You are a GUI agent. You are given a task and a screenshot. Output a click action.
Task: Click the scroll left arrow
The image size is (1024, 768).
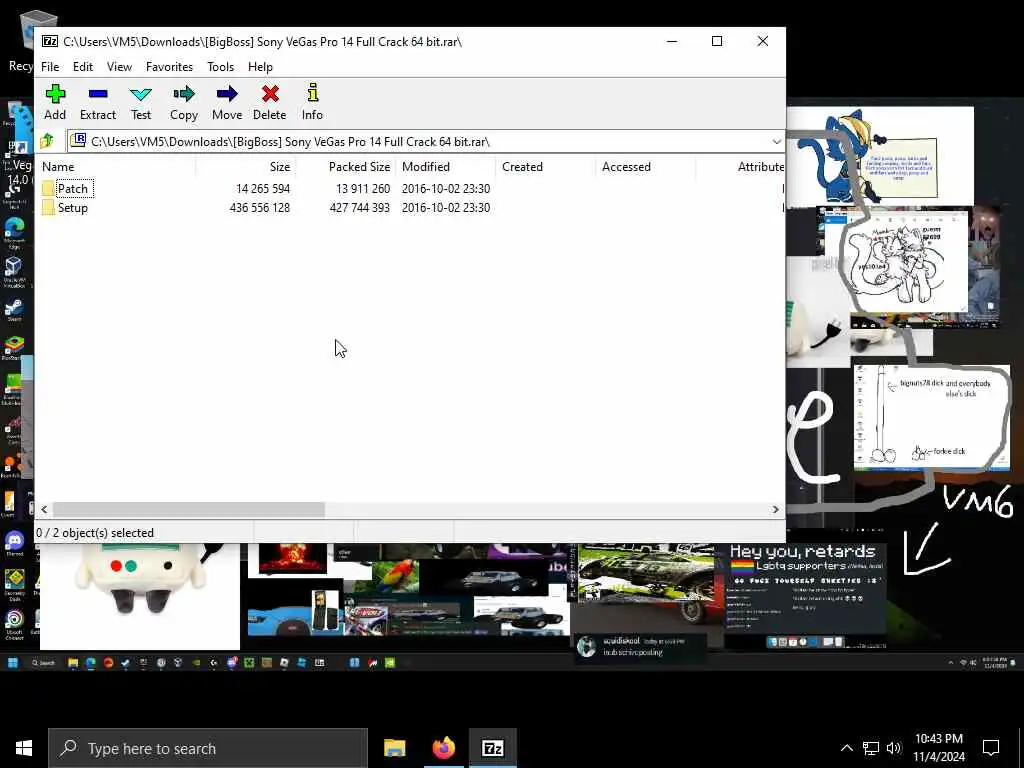click(44, 509)
